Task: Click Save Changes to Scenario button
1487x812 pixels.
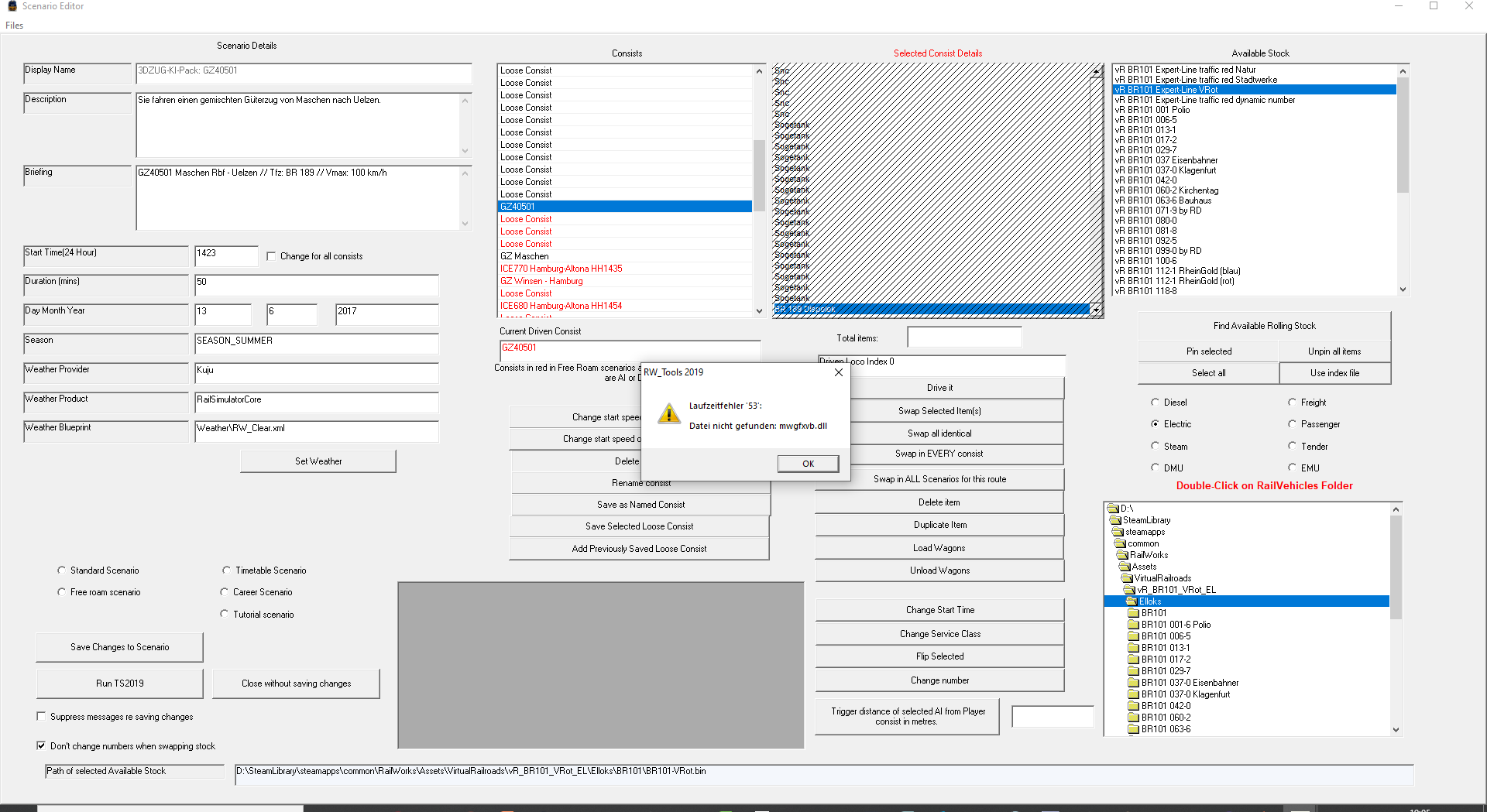Action: [119, 647]
